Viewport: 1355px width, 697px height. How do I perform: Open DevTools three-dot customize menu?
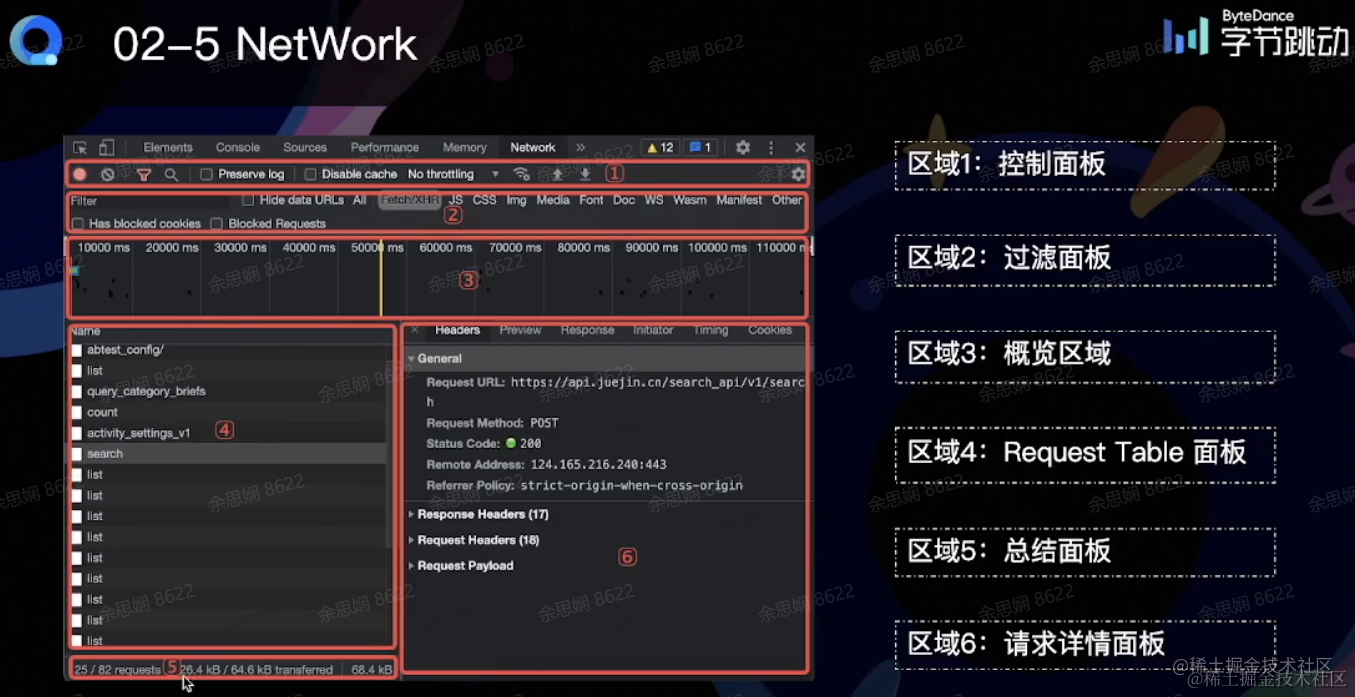771,147
